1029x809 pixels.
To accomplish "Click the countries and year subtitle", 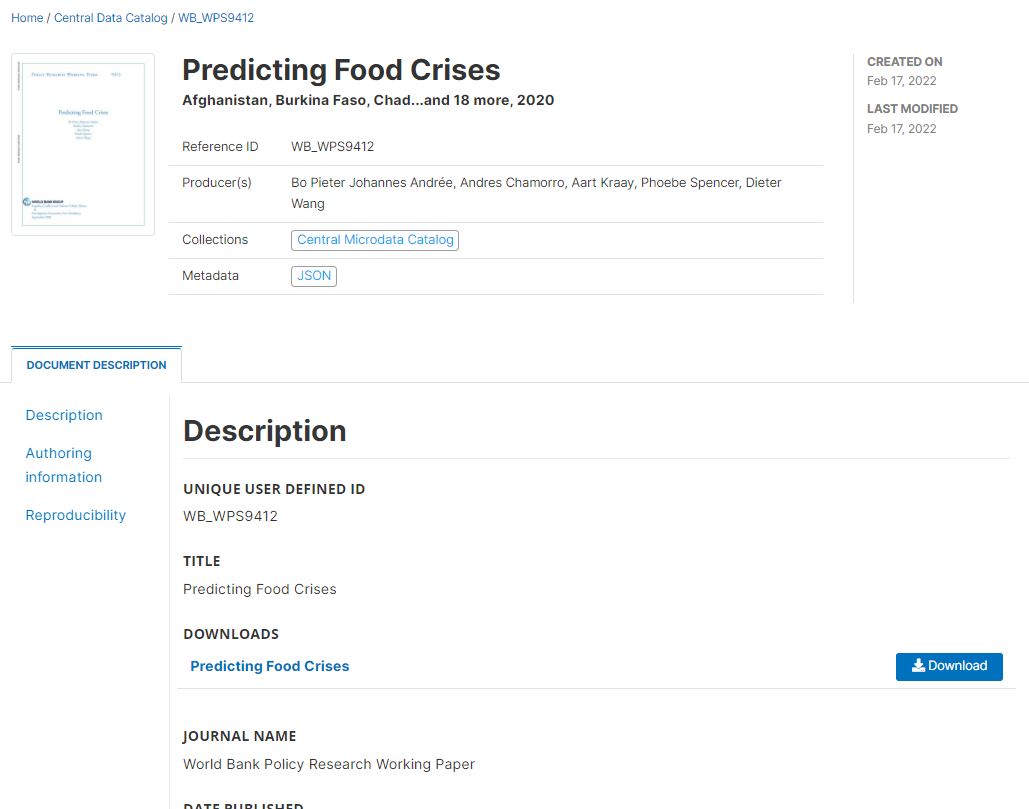I will point(368,100).
